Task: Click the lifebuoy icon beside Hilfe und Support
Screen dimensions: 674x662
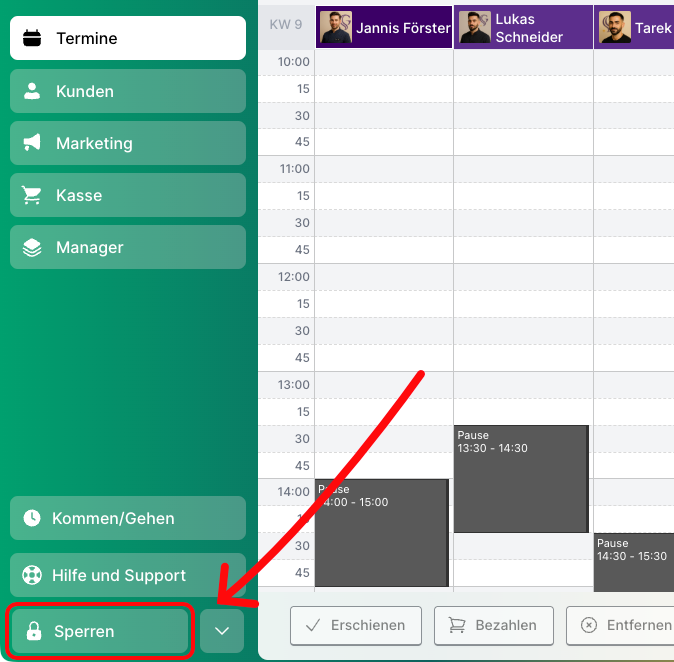Action: click(32, 575)
